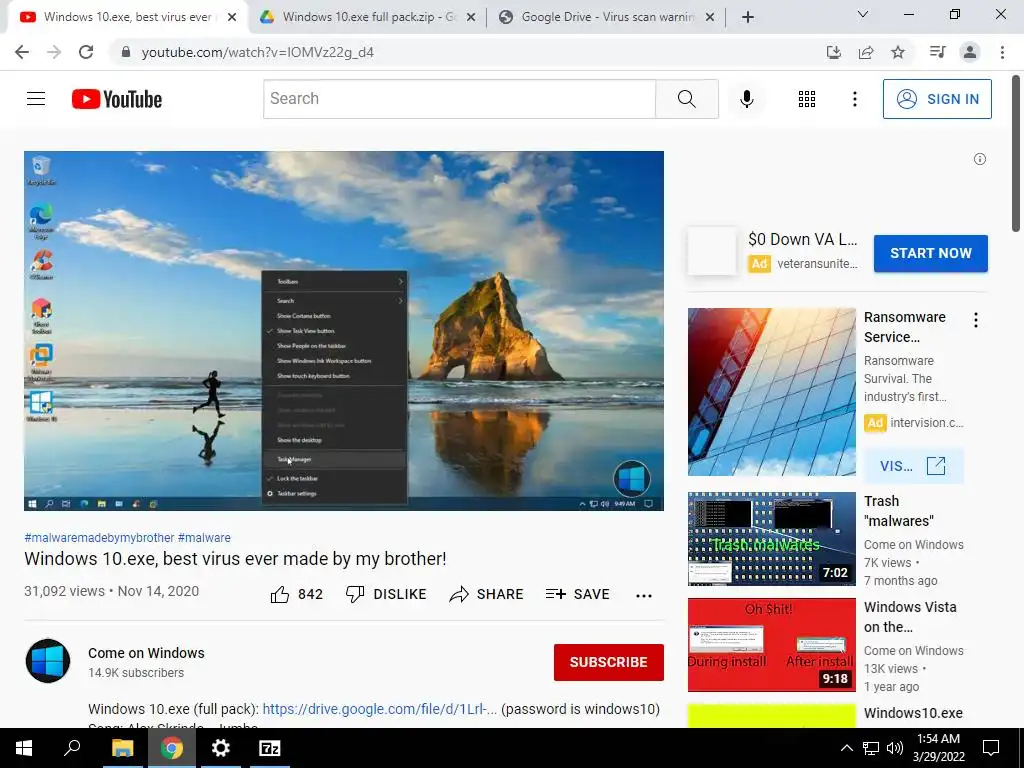SUBSCRIBE to Come on Windows
The width and height of the screenshot is (1024, 768).
(x=609, y=662)
